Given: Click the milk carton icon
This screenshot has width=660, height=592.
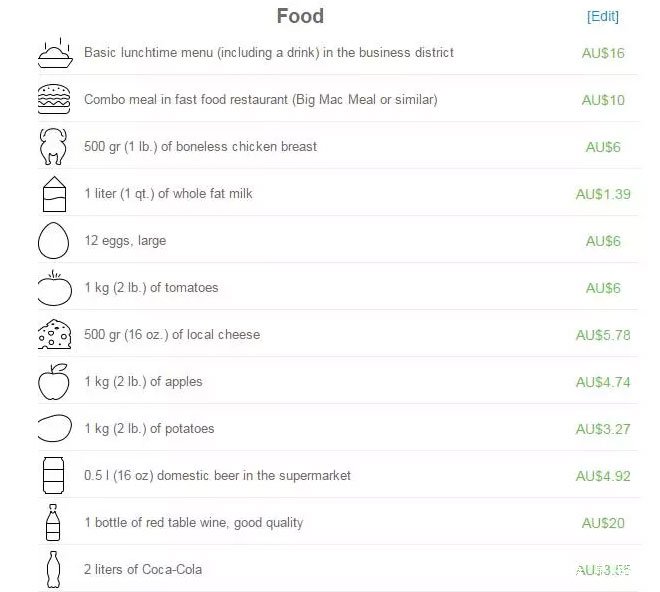Looking at the screenshot, I should [x=54, y=194].
